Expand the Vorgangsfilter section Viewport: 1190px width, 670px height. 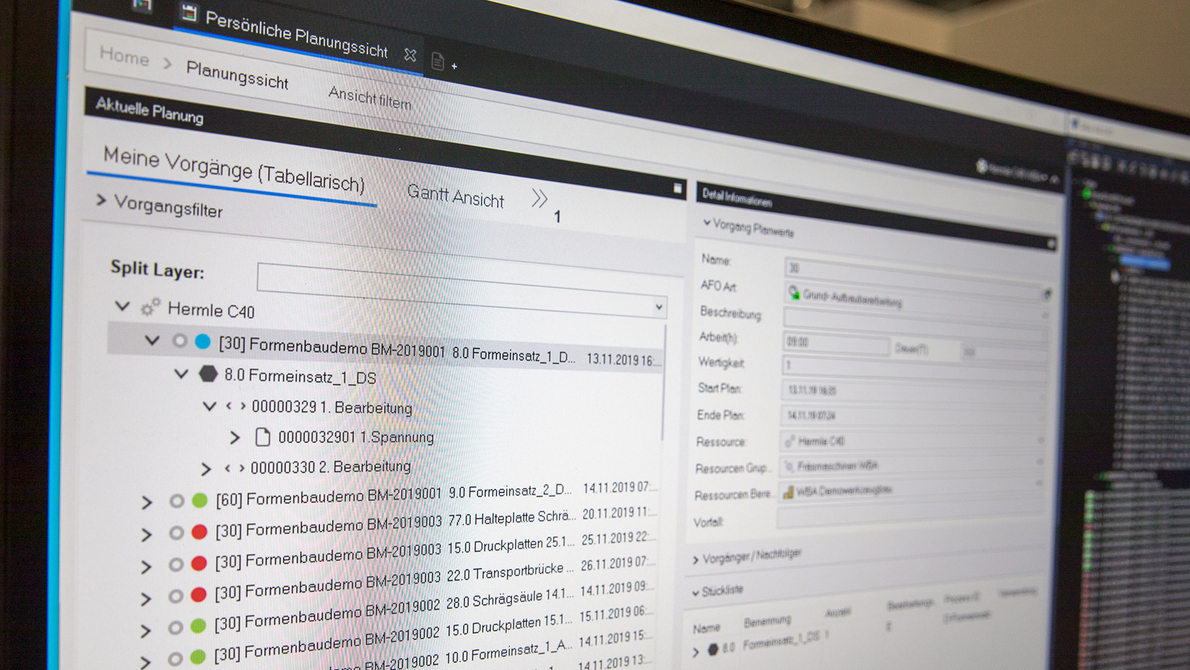point(101,201)
